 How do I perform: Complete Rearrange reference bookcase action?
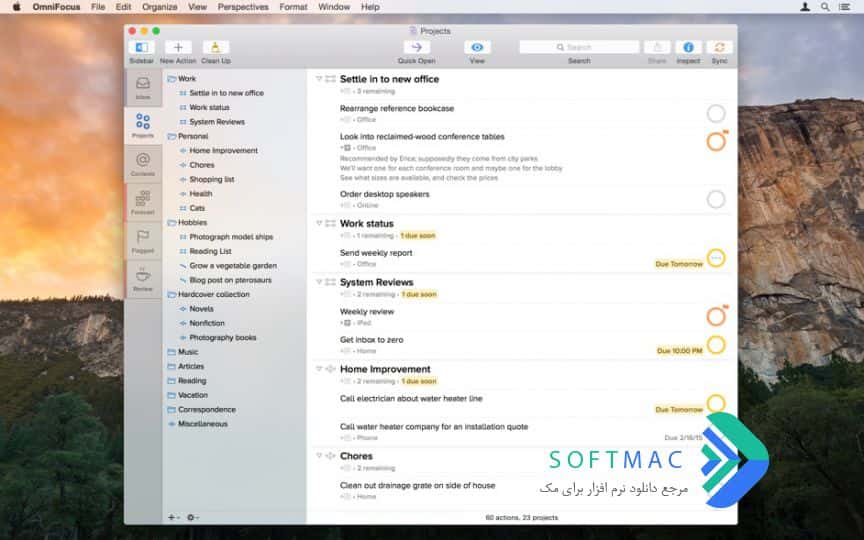tap(716, 114)
